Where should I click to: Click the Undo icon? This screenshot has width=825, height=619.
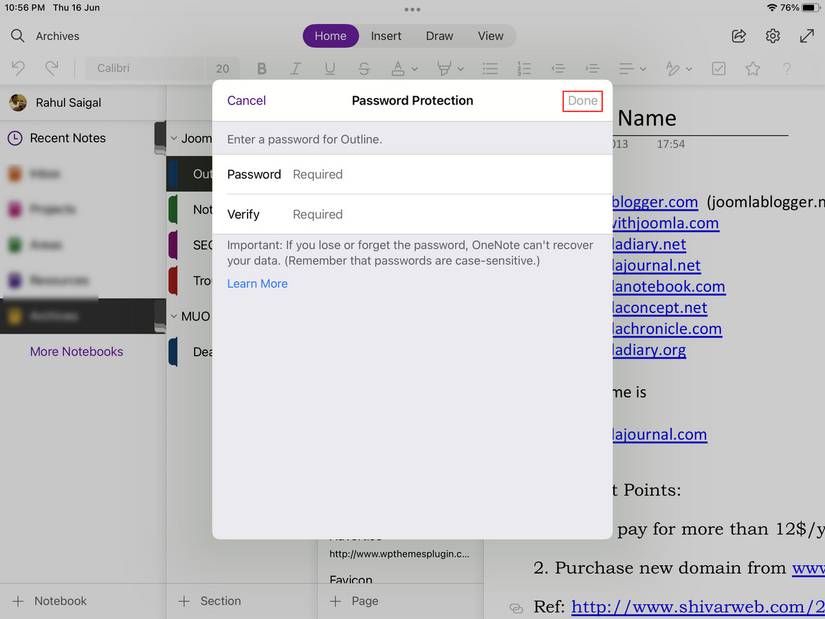tap(19, 68)
